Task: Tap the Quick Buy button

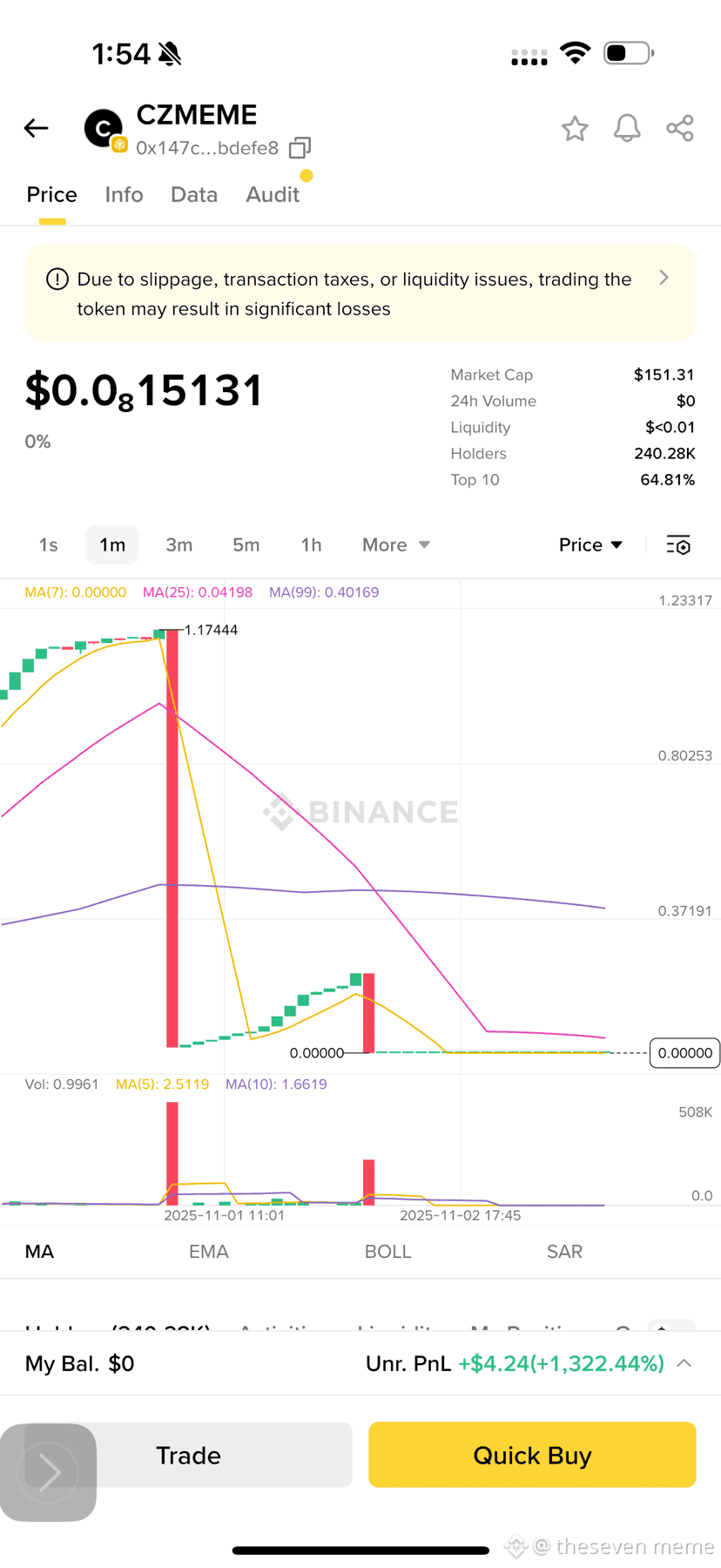Action: pos(532,1455)
